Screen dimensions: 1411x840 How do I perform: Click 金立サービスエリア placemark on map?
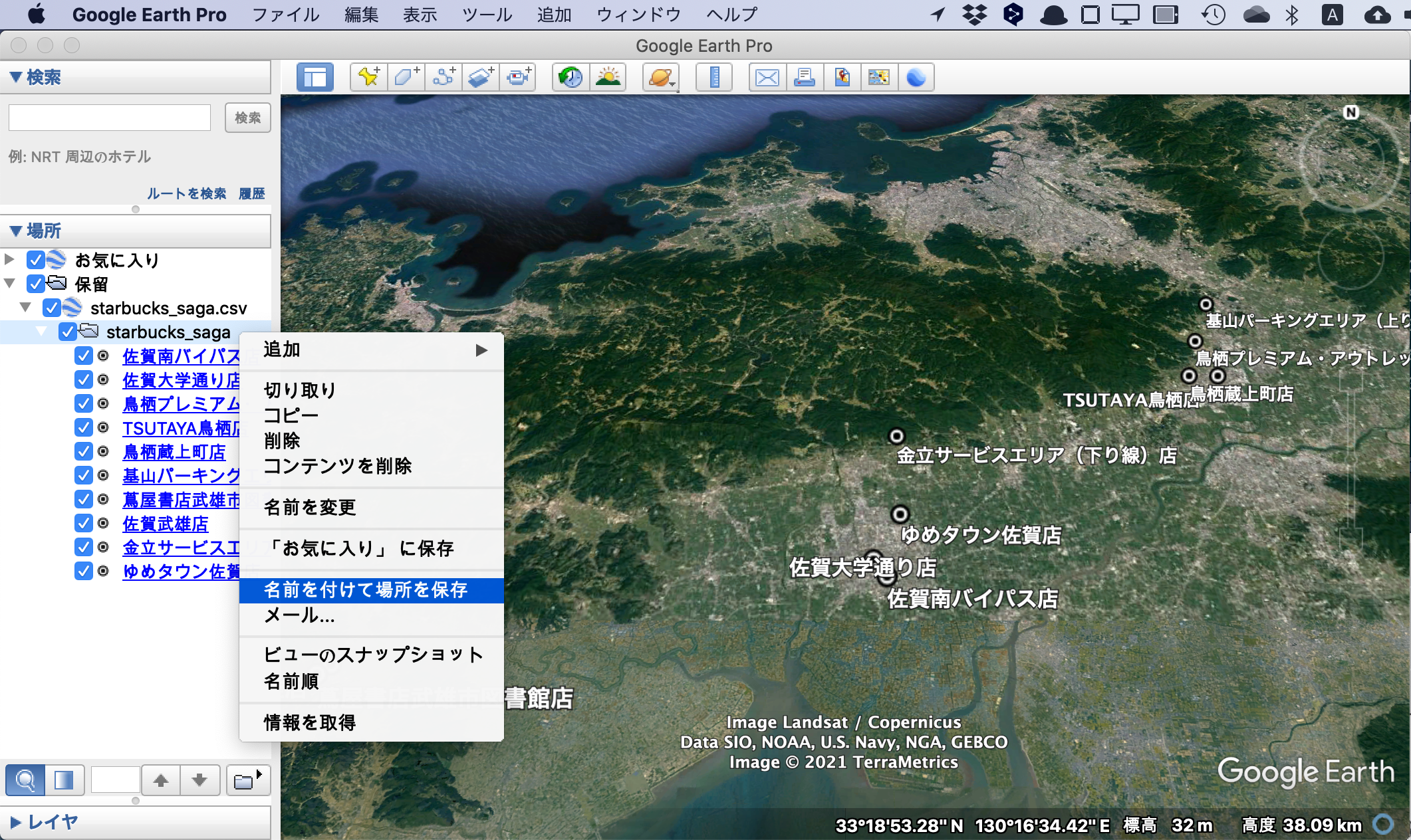point(896,436)
